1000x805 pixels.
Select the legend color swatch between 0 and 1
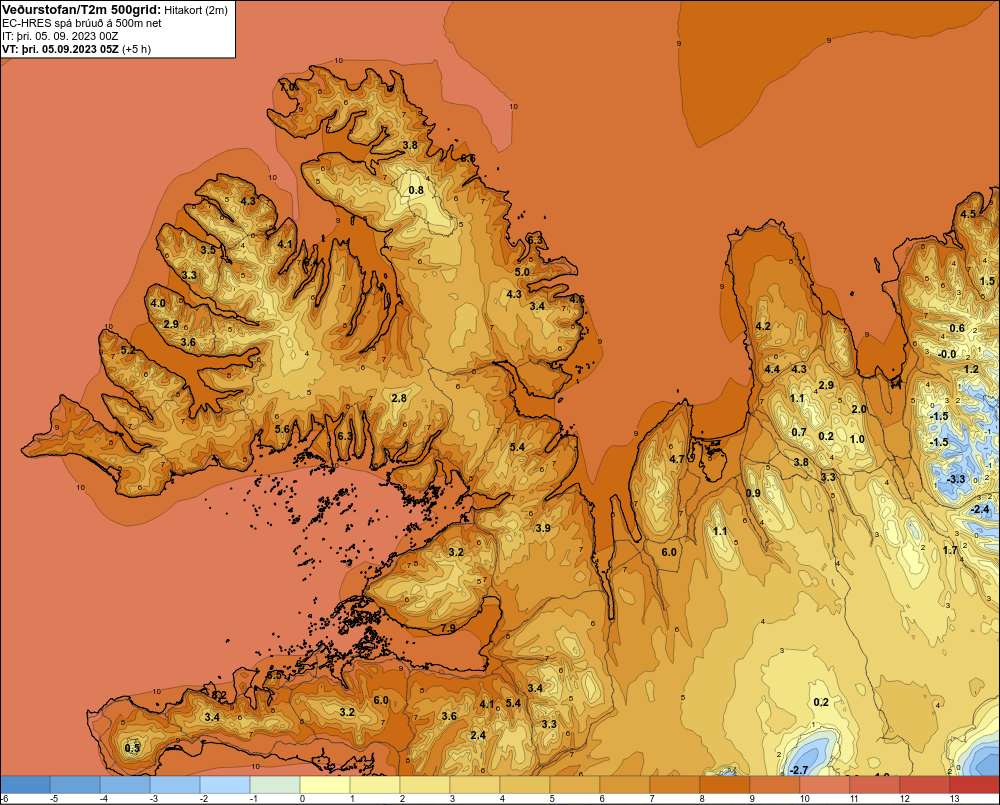click(325, 785)
